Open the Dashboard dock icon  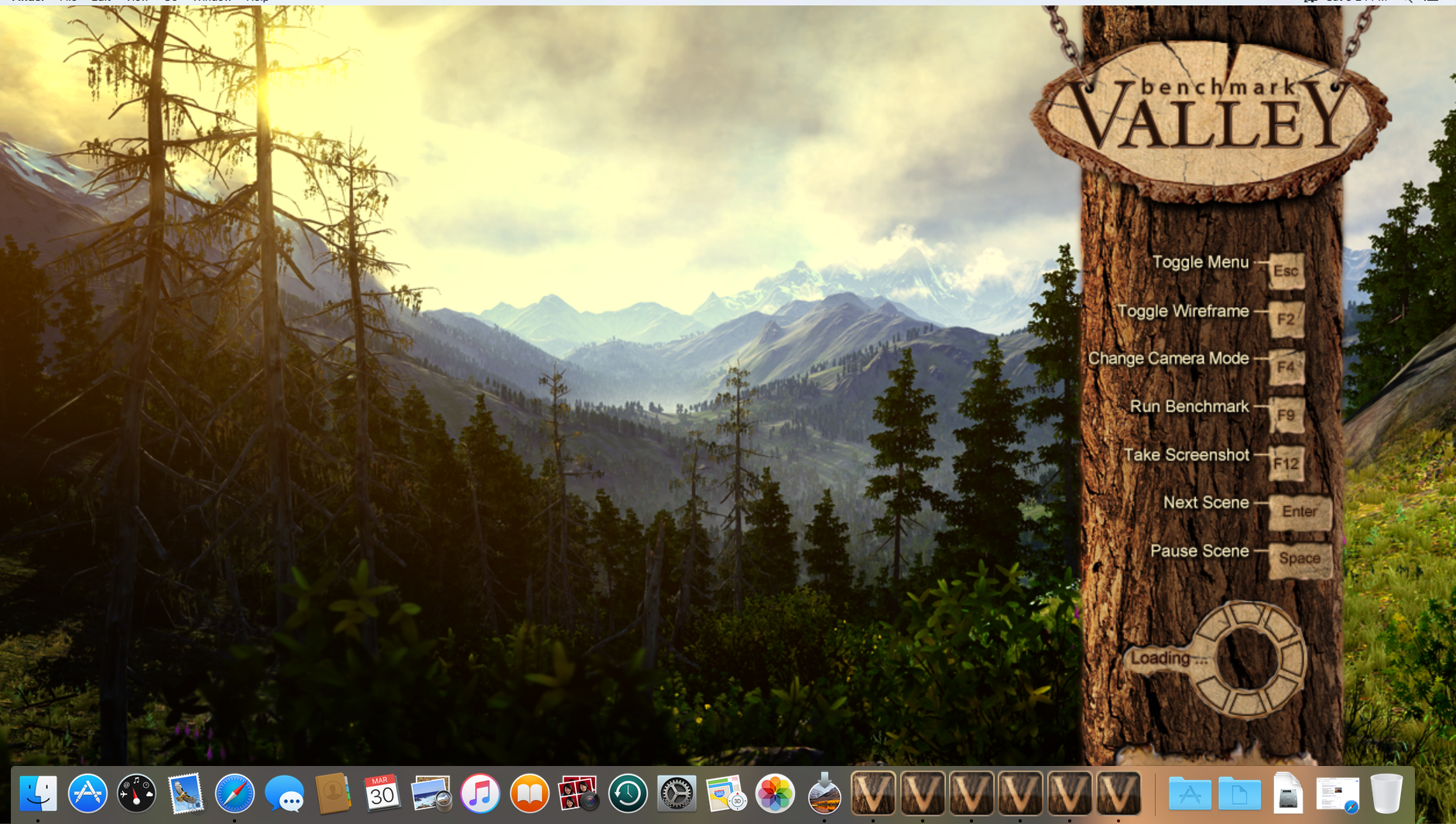136,793
